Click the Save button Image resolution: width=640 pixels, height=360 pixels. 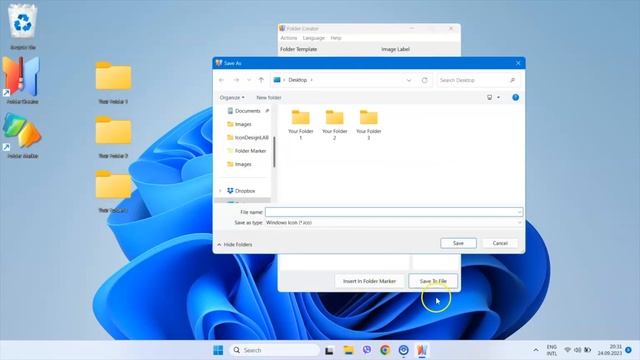[458, 243]
